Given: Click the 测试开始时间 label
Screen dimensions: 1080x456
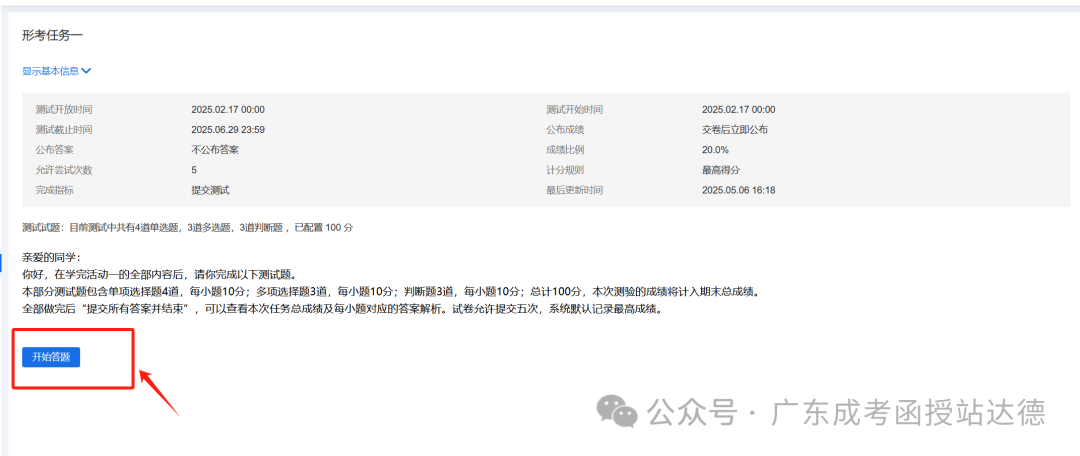Looking at the screenshot, I should pyautogui.click(x=574, y=109).
